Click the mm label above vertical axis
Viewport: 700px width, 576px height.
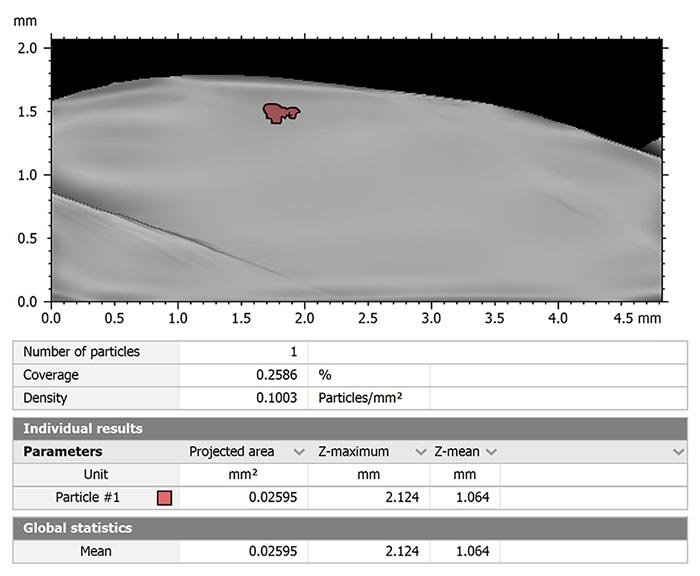tap(25, 21)
